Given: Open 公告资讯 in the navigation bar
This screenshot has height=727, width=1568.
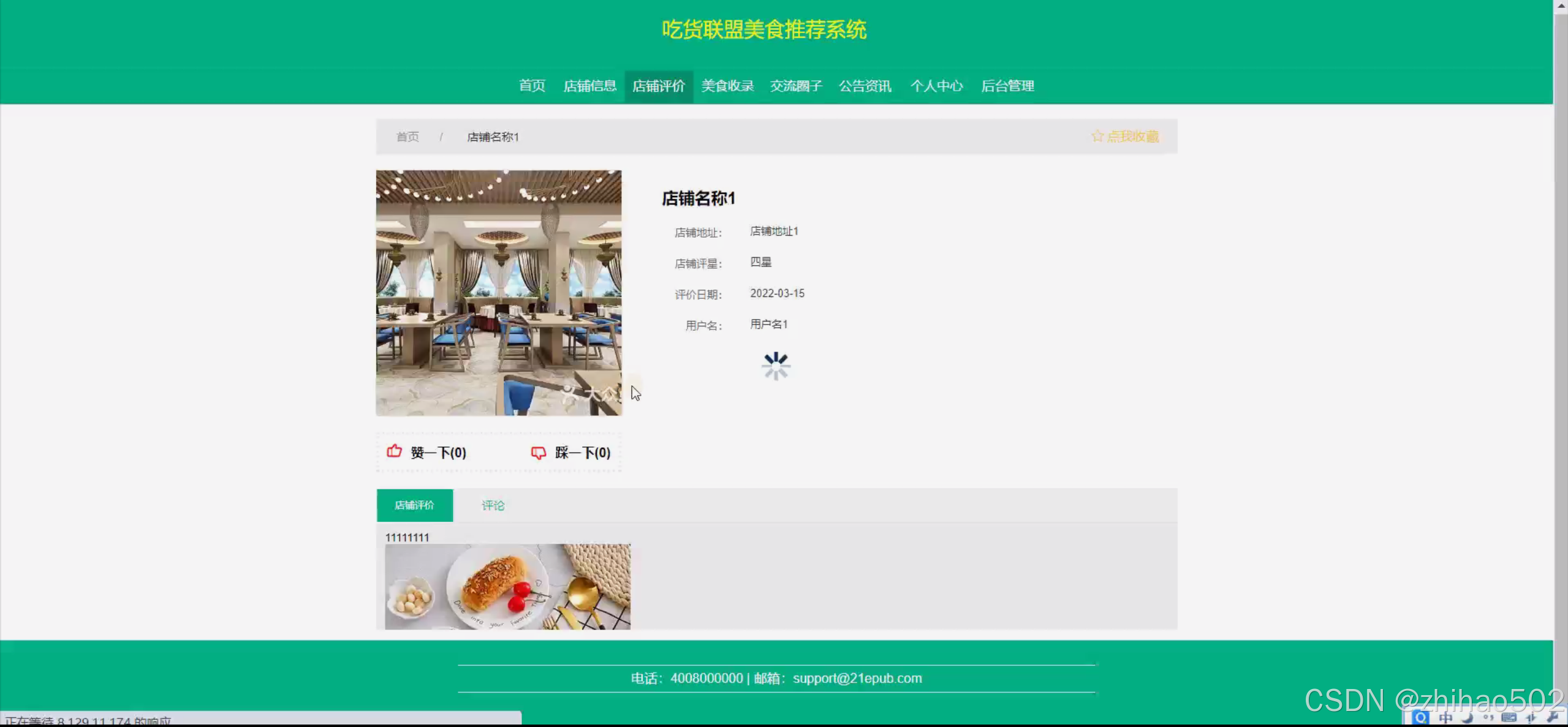Looking at the screenshot, I should 865,86.
